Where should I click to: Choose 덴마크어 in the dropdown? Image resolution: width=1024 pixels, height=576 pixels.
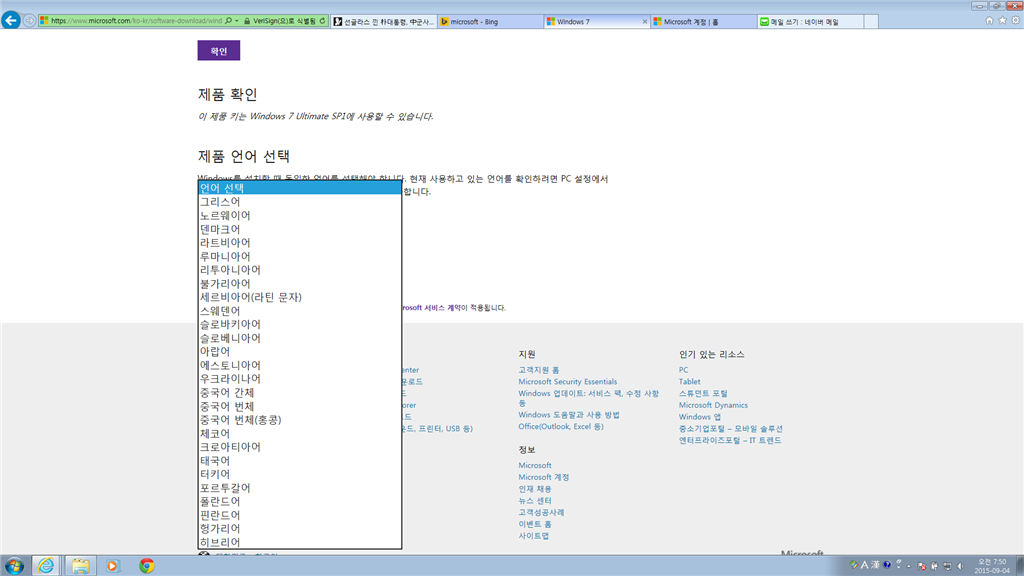(300, 229)
